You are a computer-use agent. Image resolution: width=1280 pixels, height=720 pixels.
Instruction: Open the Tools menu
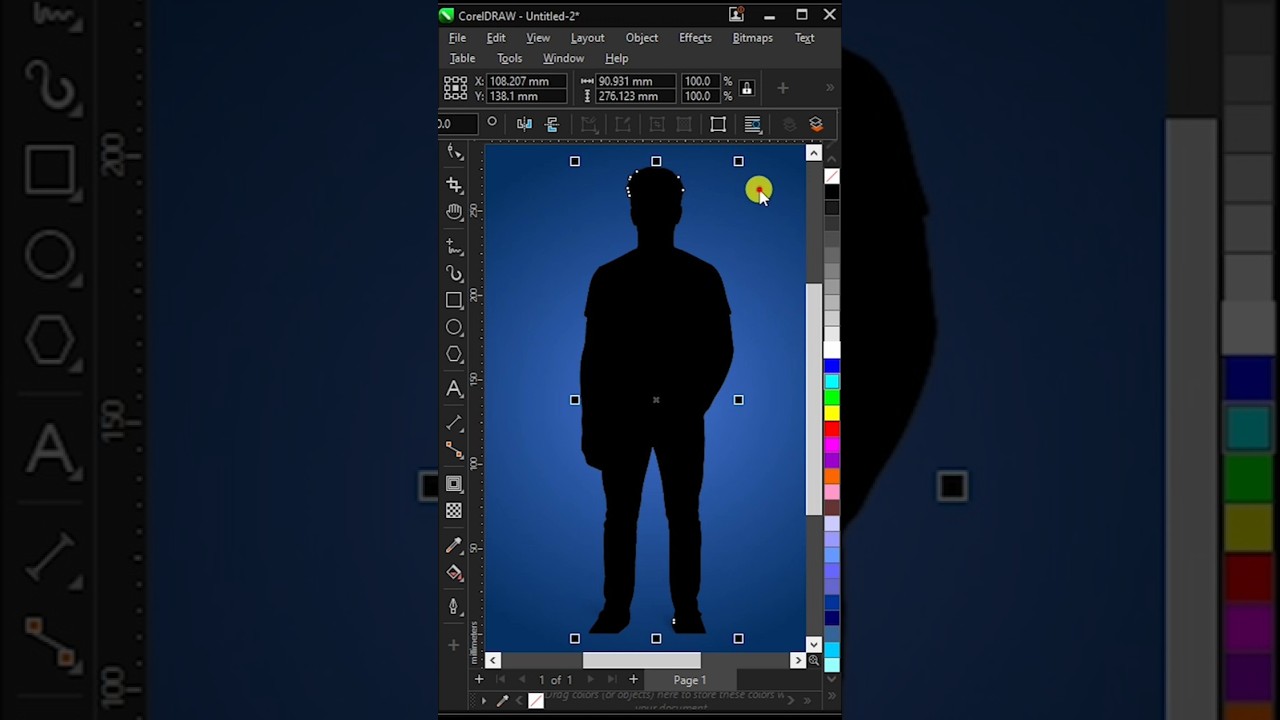[510, 58]
